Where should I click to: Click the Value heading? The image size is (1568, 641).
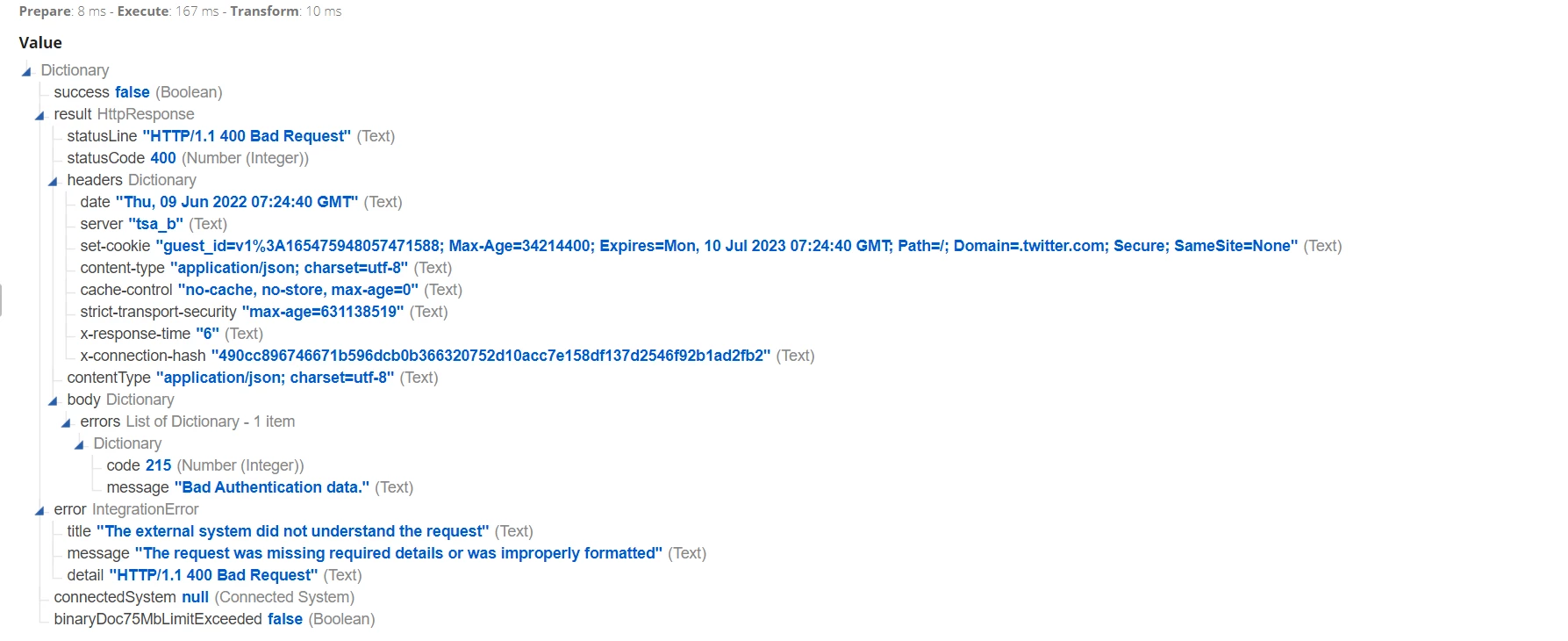click(40, 42)
